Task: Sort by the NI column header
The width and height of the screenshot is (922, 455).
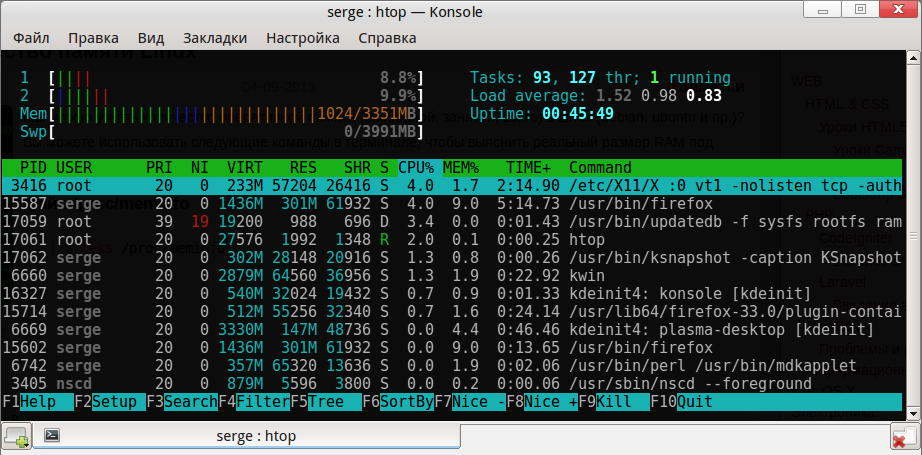Action: [200, 168]
